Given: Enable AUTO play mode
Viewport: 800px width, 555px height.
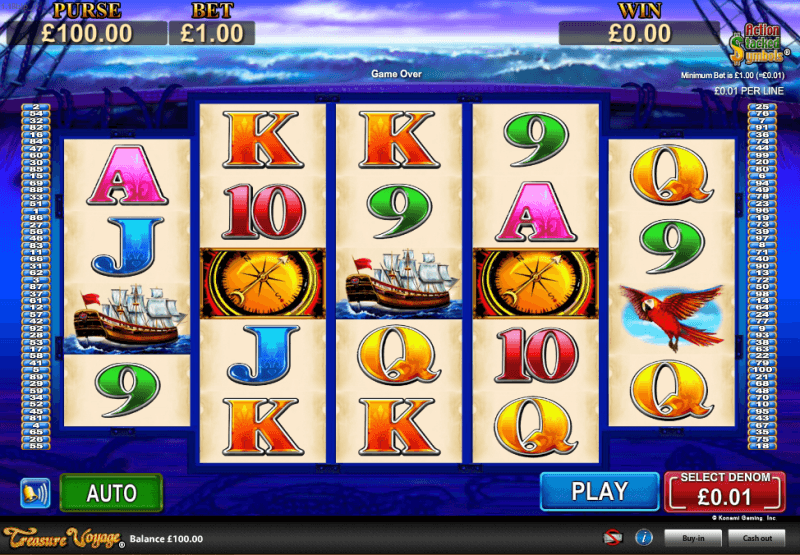Looking at the screenshot, I should (x=111, y=493).
